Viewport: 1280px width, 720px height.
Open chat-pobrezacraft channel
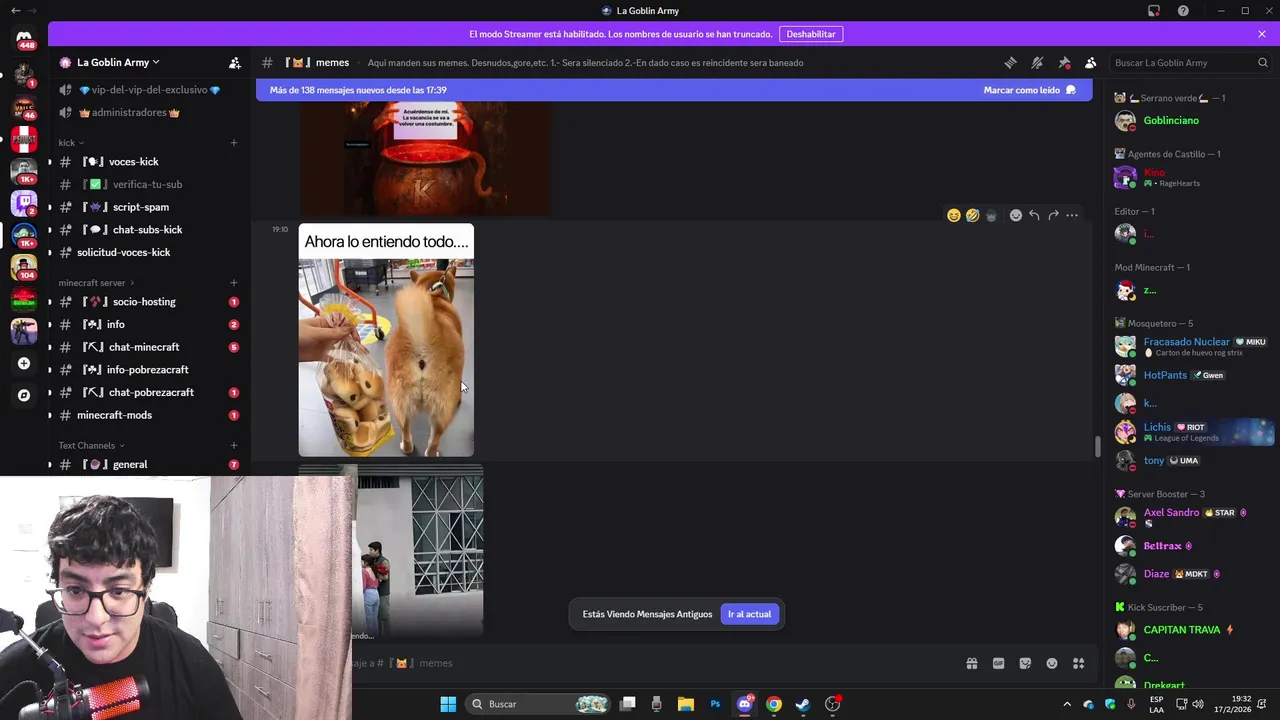click(148, 393)
